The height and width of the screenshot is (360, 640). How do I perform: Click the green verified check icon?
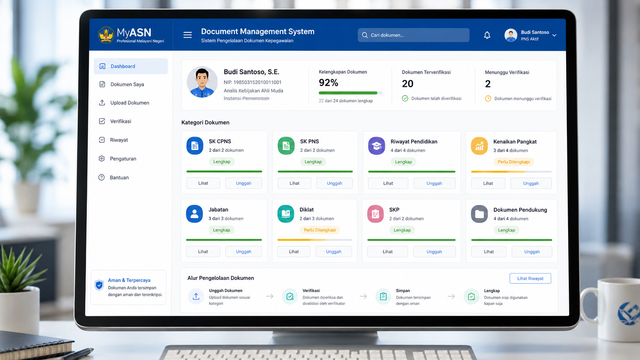click(405, 98)
